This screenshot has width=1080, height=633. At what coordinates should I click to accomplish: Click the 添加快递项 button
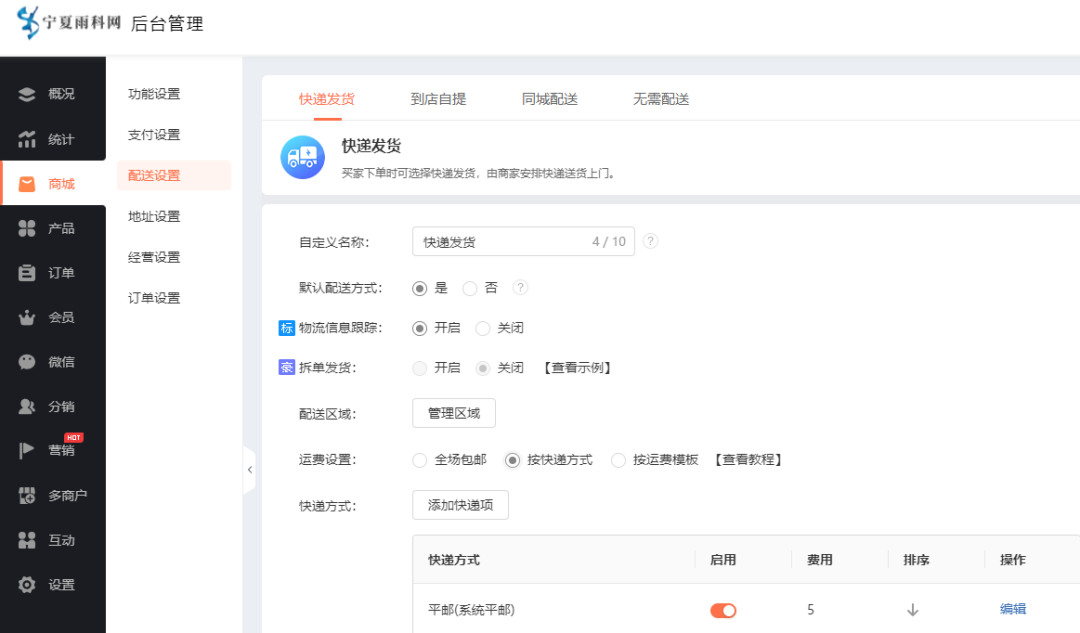tap(460, 505)
